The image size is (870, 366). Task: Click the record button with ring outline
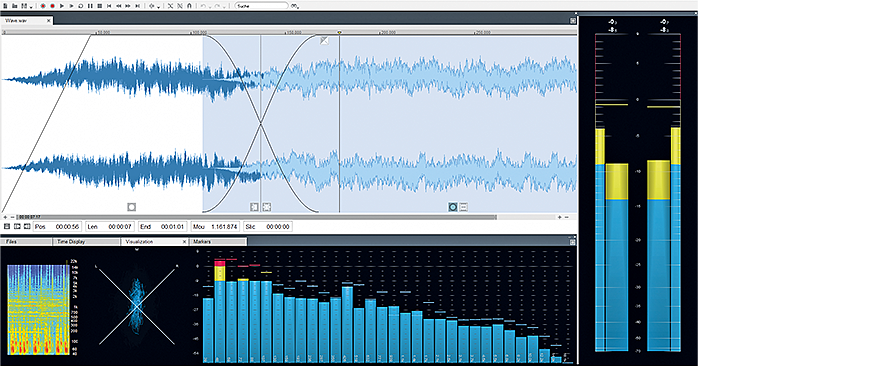click(43, 6)
